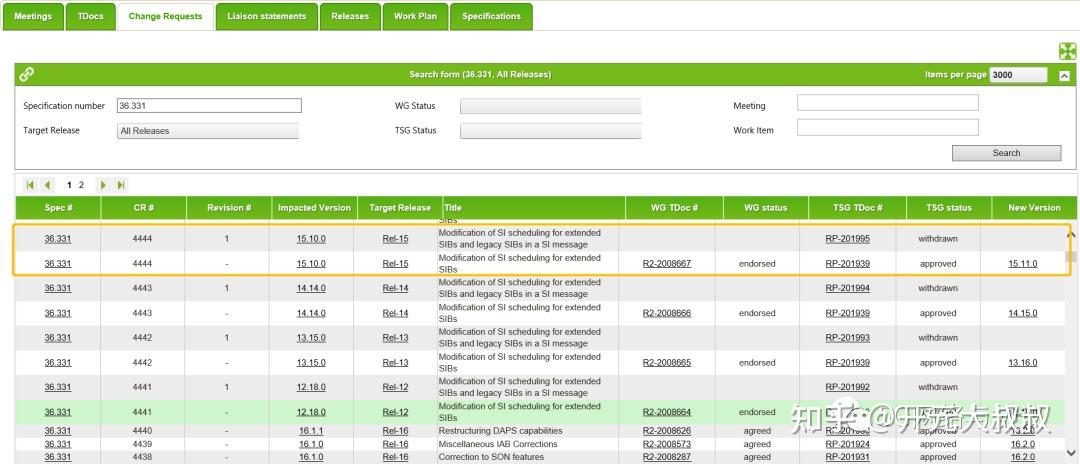
Task: Click the Search button
Action: (1006, 153)
